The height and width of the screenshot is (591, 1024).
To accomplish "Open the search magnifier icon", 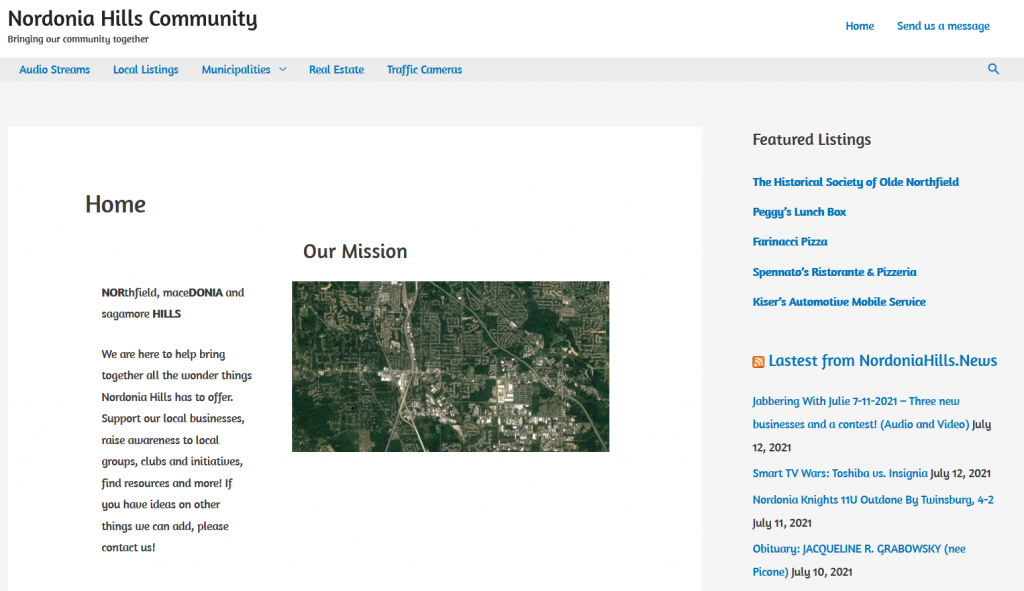I will [993, 69].
